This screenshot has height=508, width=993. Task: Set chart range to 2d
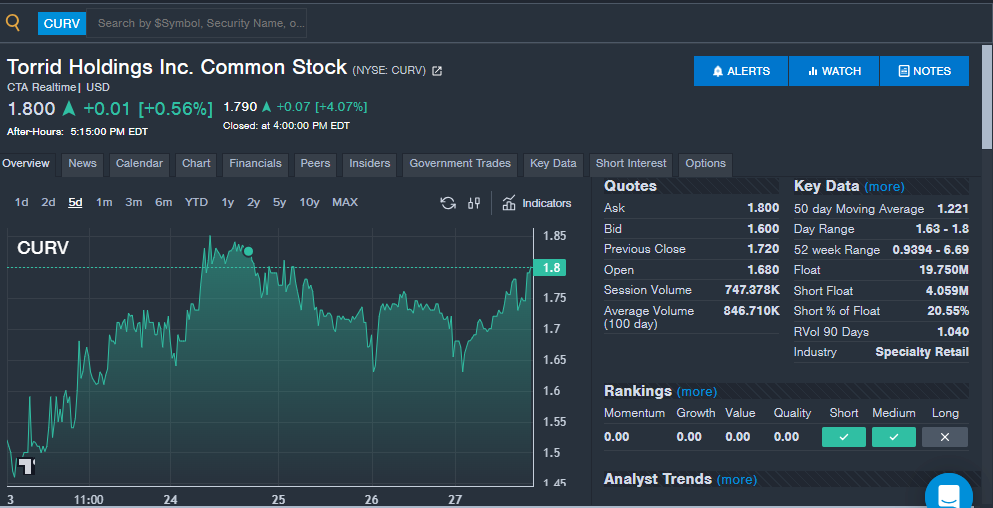coord(48,203)
